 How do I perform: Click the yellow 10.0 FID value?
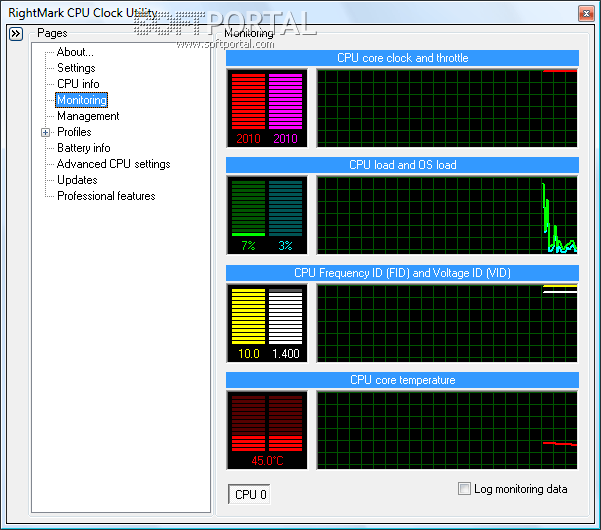[x=249, y=354]
